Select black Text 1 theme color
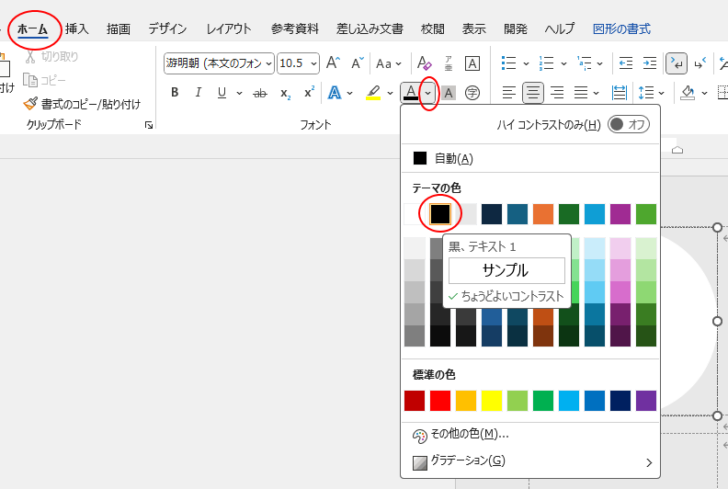Image resolution: width=728 pixels, height=489 pixels. tap(440, 214)
